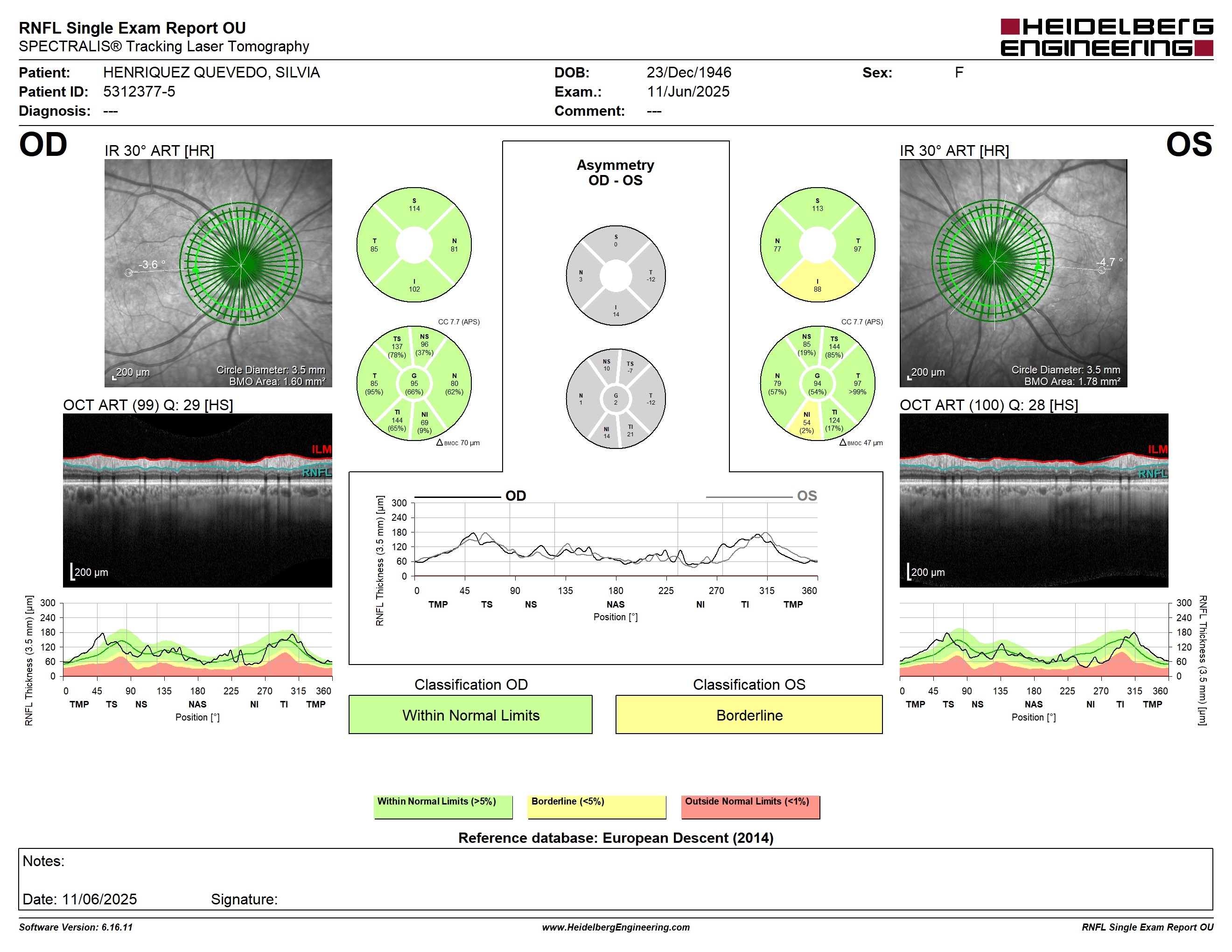Screen dimensions: 1232x952
Task: Click OD TS sector 137 (78%)
Action: pyautogui.click(x=397, y=347)
